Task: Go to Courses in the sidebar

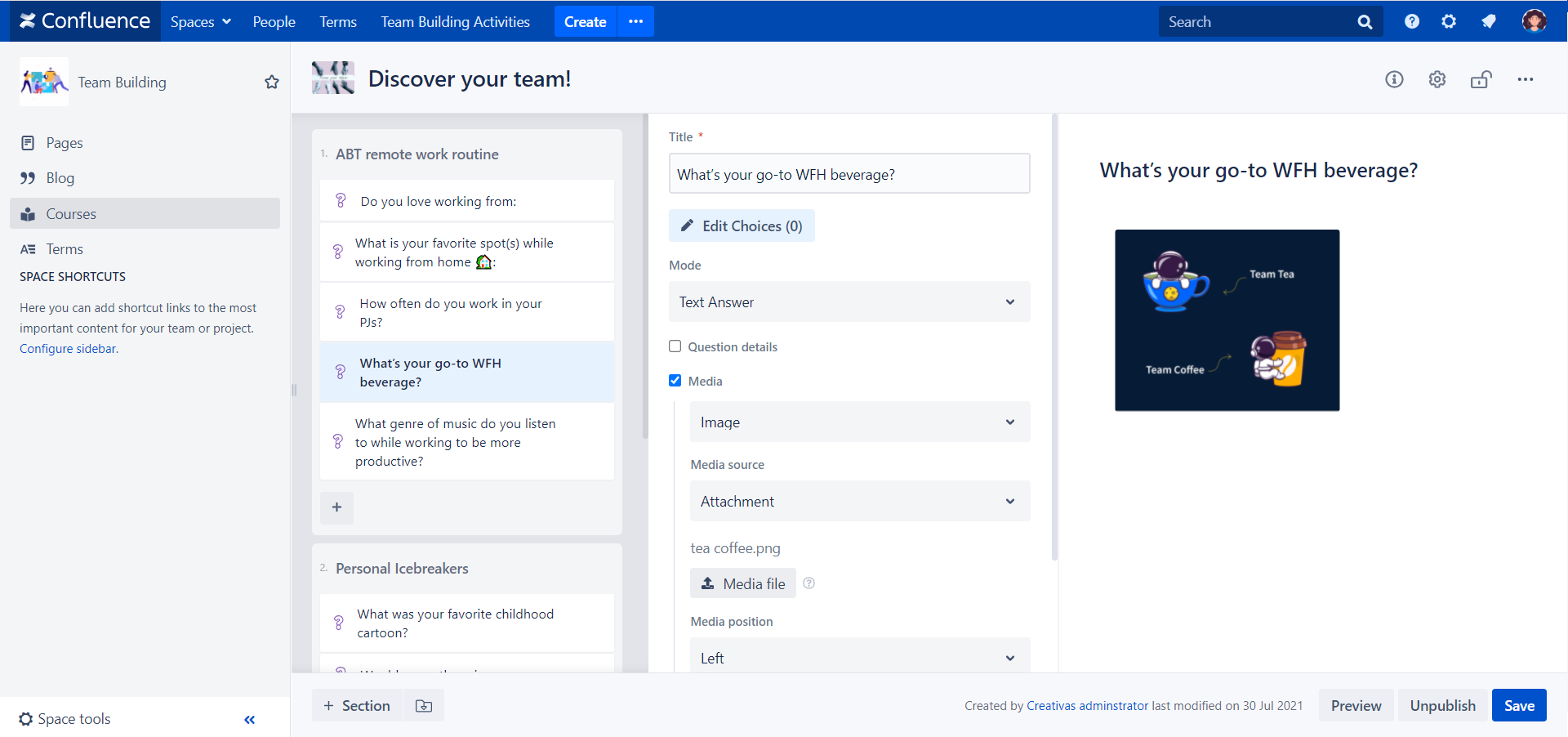Action: (x=71, y=214)
